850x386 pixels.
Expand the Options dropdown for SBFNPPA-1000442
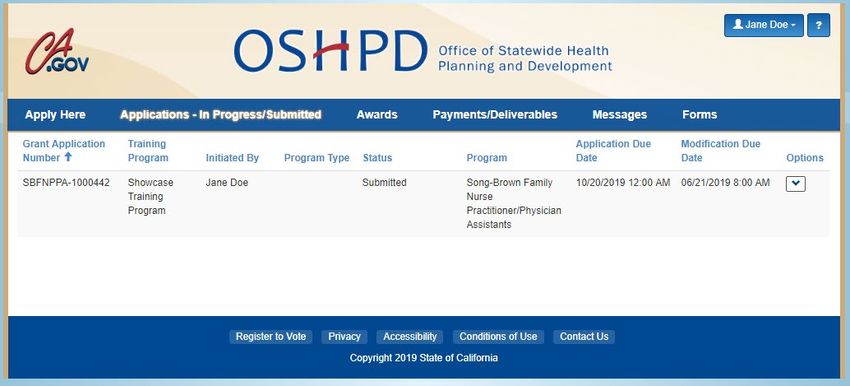(x=795, y=184)
